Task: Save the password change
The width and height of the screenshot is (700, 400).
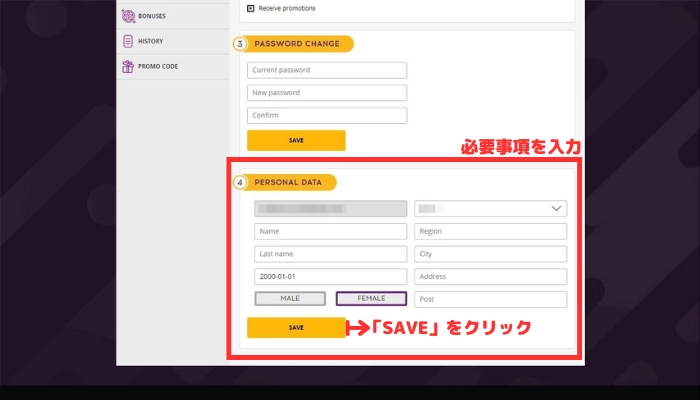Action: click(x=296, y=140)
